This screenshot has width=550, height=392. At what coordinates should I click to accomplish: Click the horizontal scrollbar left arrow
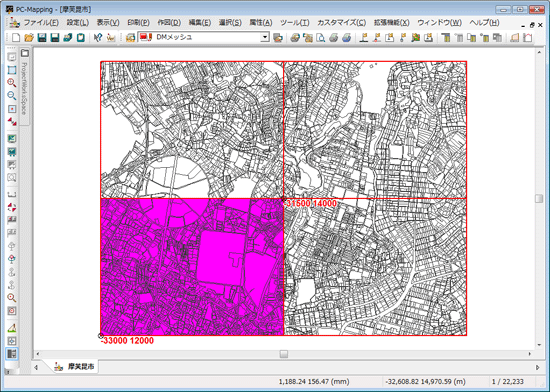pos(38,354)
